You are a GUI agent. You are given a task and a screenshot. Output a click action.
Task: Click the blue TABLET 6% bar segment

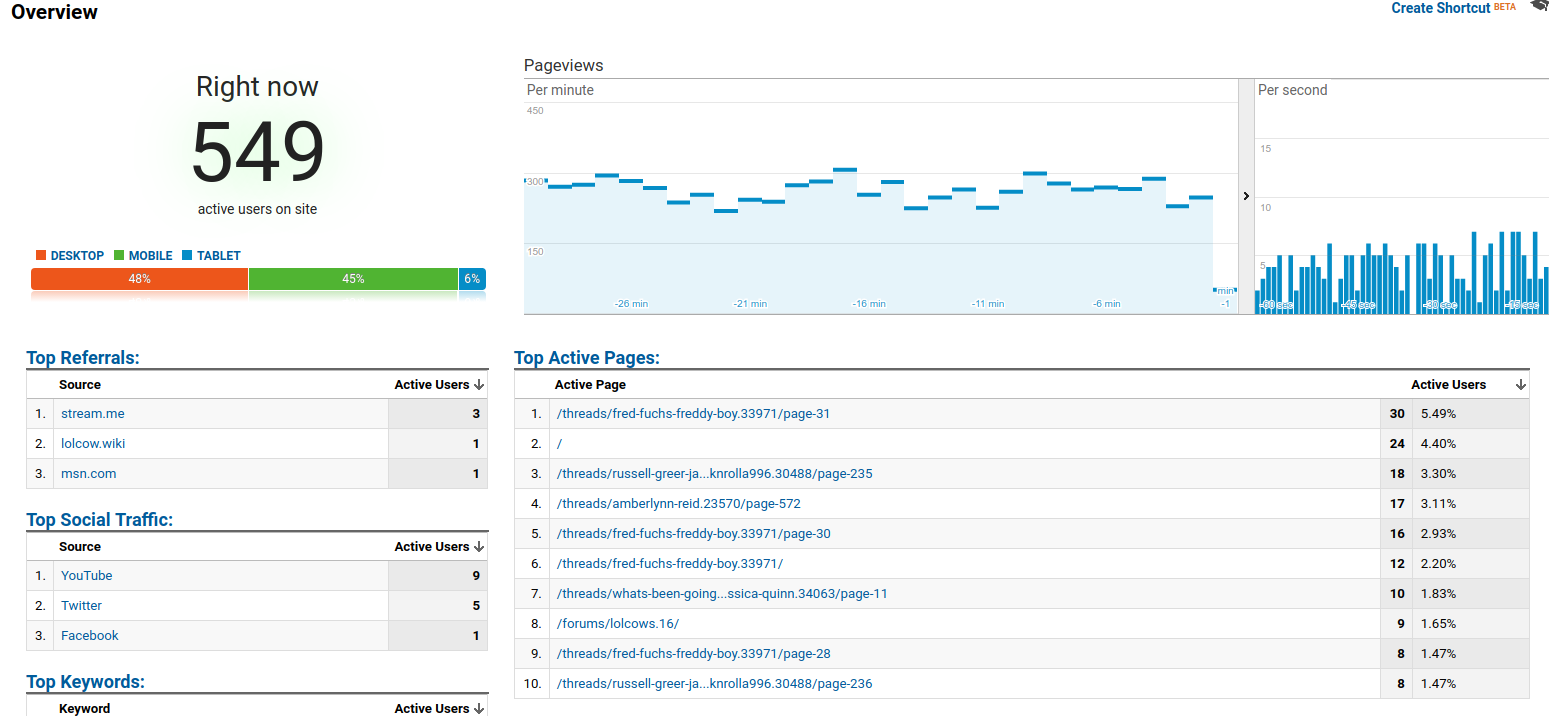(472, 279)
